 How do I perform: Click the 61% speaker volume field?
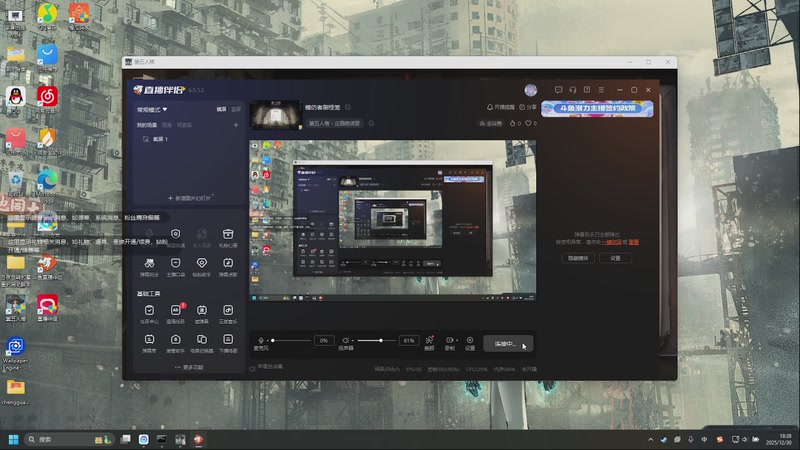(x=409, y=340)
